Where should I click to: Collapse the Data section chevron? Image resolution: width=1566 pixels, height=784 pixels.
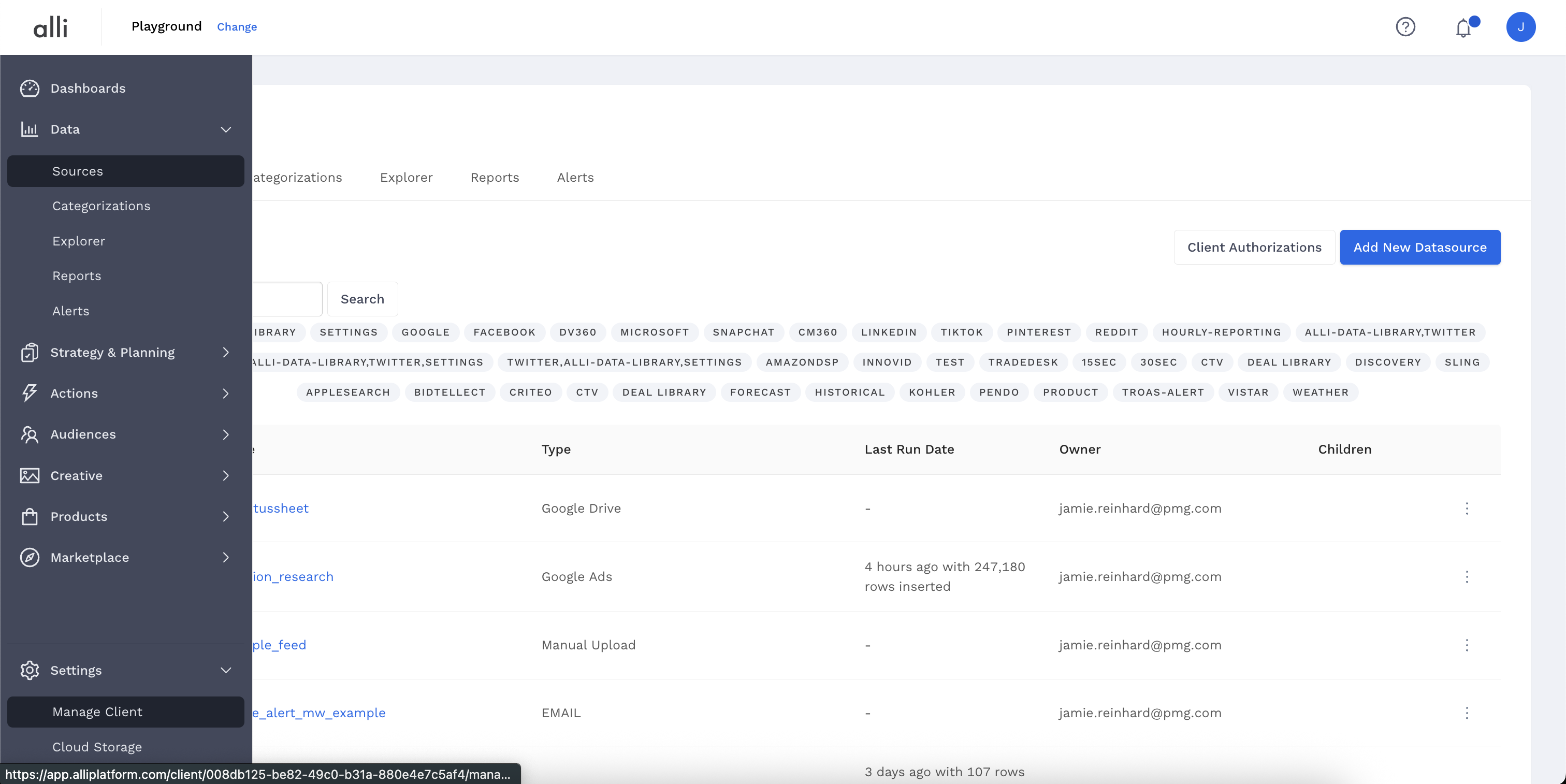click(x=226, y=129)
